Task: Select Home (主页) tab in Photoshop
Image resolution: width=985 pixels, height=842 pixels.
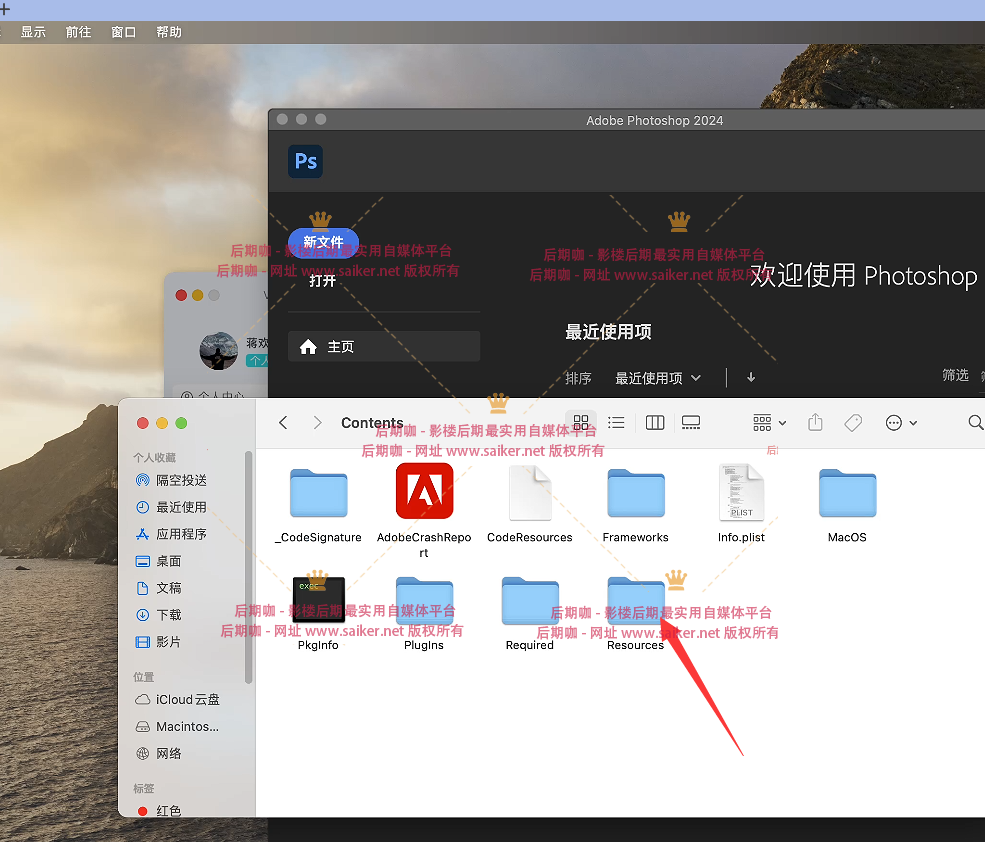Action: pyautogui.click(x=384, y=346)
